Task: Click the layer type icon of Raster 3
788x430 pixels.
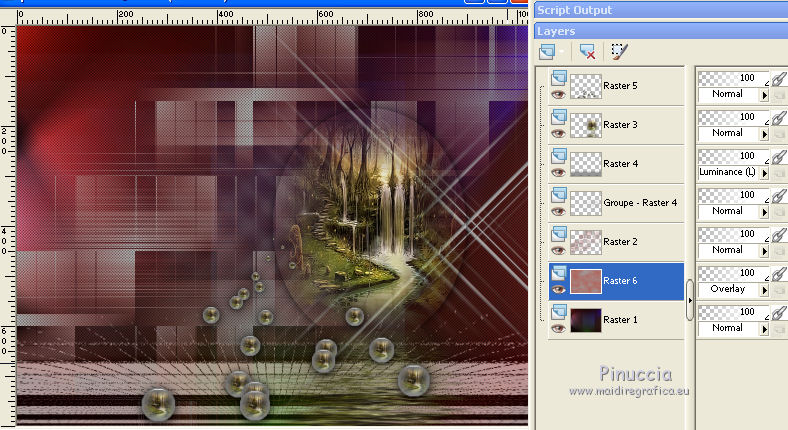Action: coord(559,117)
